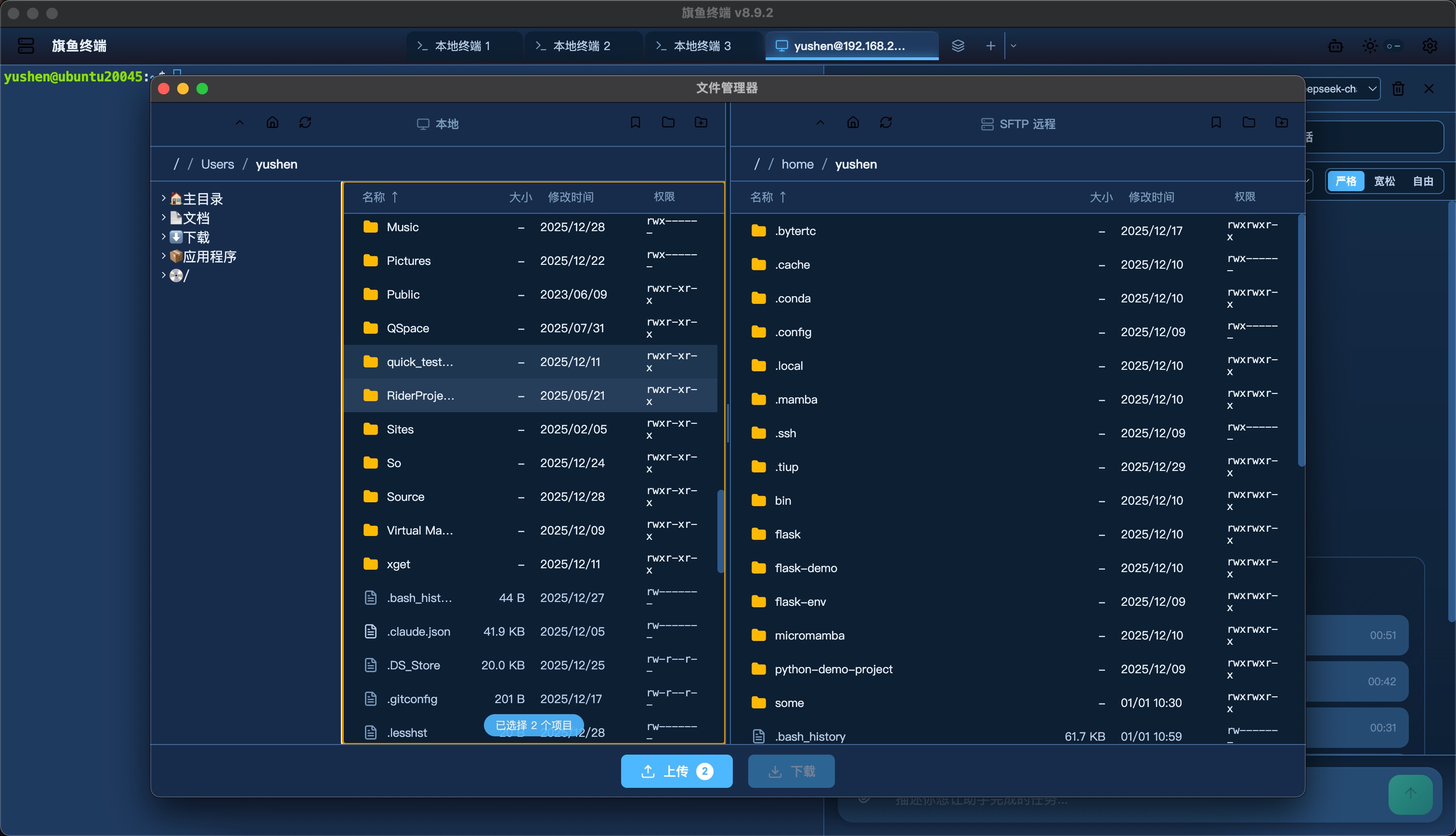Go up one level in local pane
Viewport: 1456px width, 836px height.
click(240, 122)
